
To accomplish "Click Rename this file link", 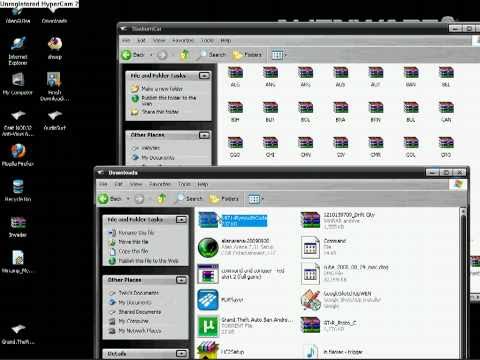I will coord(136,233).
